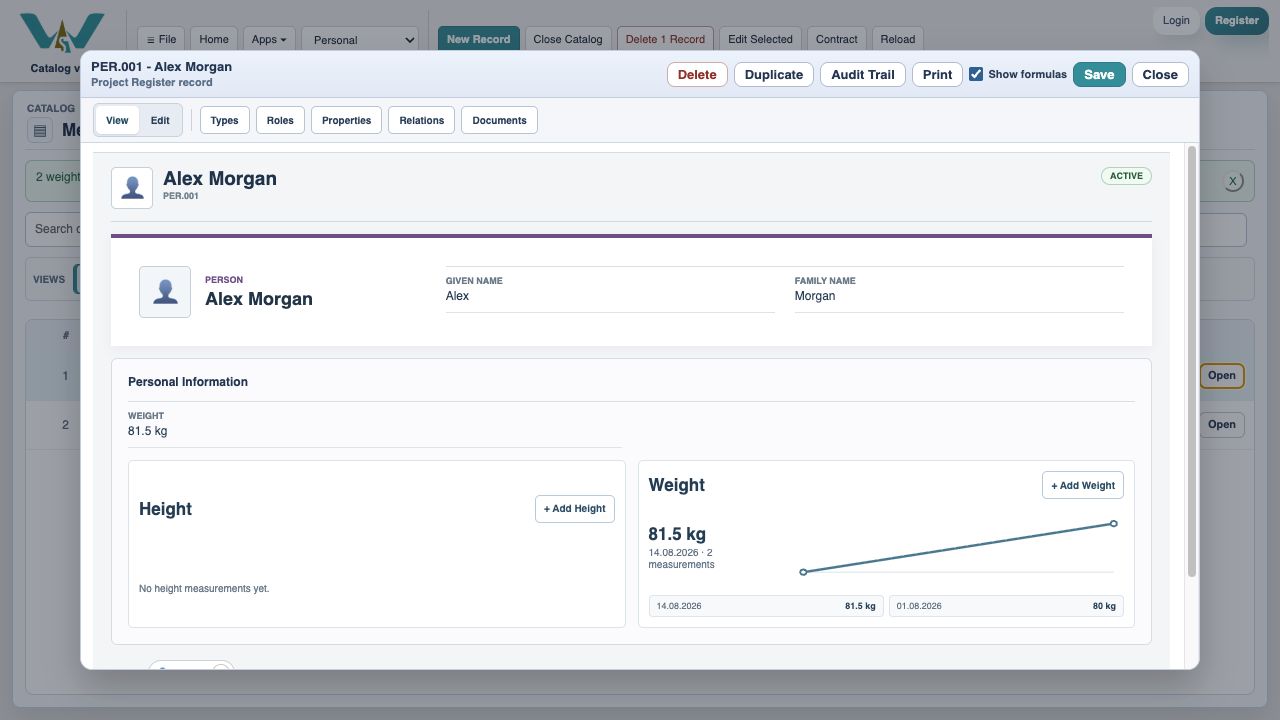Click the catalog list icon in background
This screenshot has width=1280, height=720.
pos(40,130)
